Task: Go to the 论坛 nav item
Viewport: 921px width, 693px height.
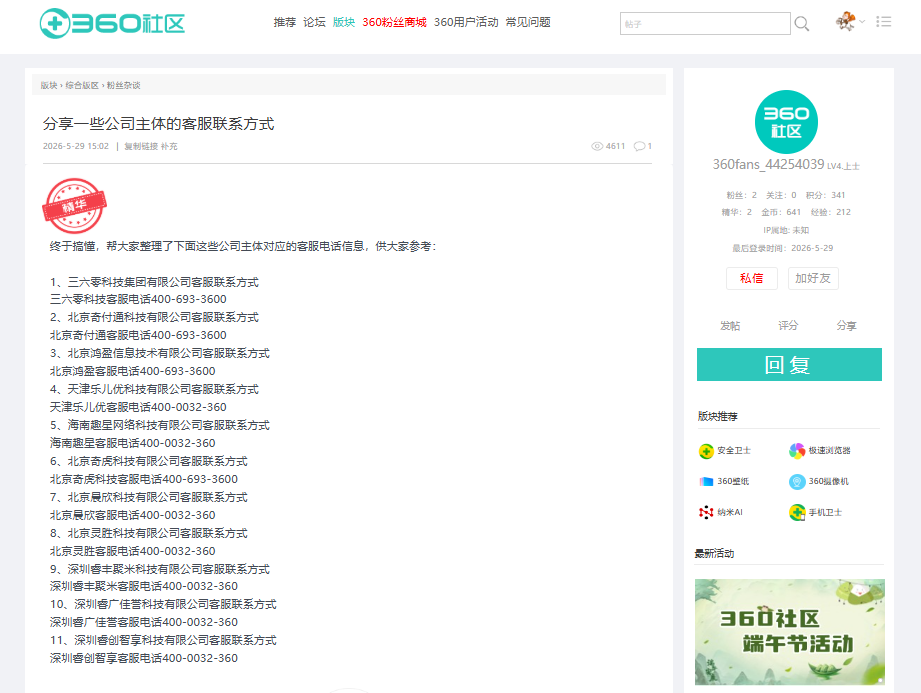Action: click(x=314, y=22)
